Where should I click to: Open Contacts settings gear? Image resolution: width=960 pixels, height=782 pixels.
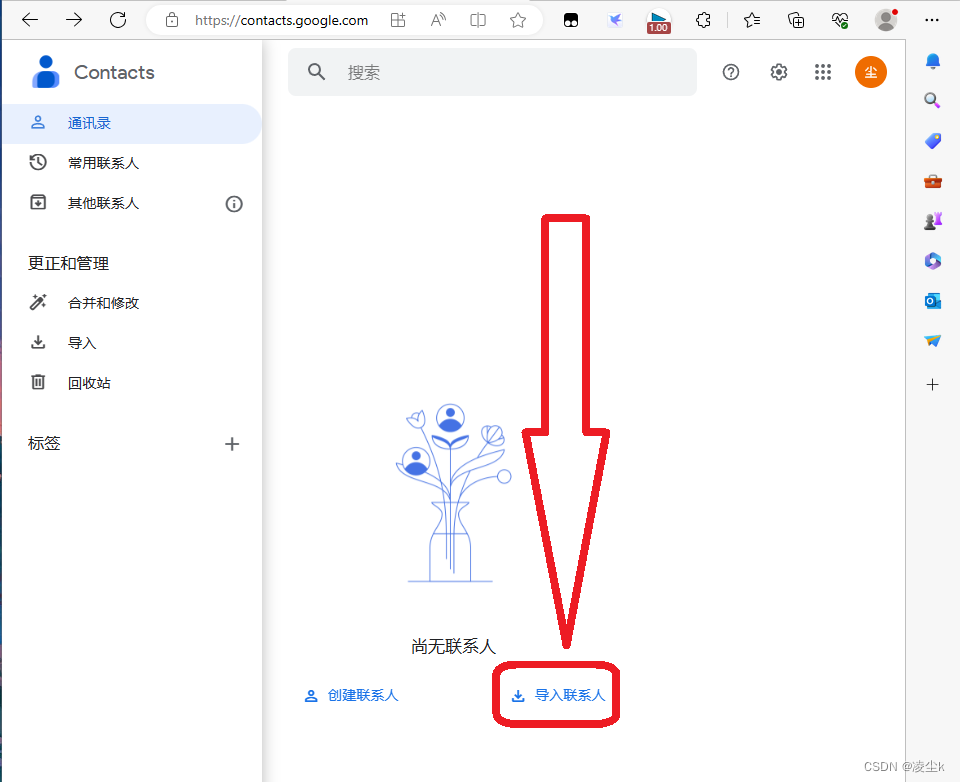click(x=778, y=72)
